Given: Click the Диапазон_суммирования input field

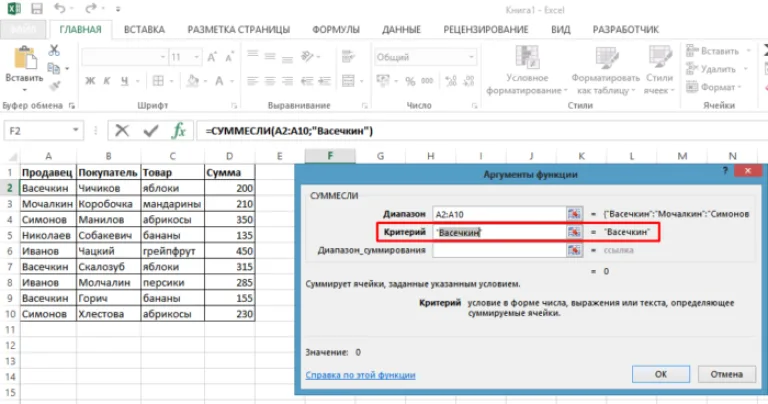Looking at the screenshot, I should tap(499, 250).
